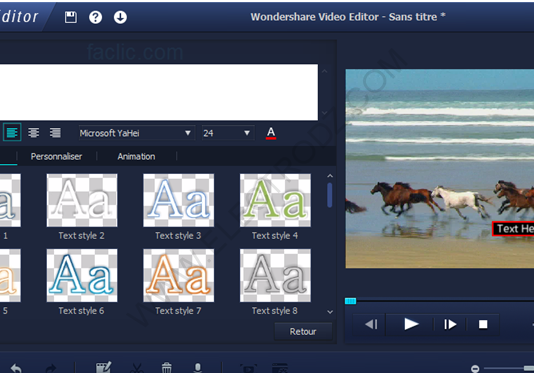Step to the next frame
534x375 pixels.
pos(450,324)
